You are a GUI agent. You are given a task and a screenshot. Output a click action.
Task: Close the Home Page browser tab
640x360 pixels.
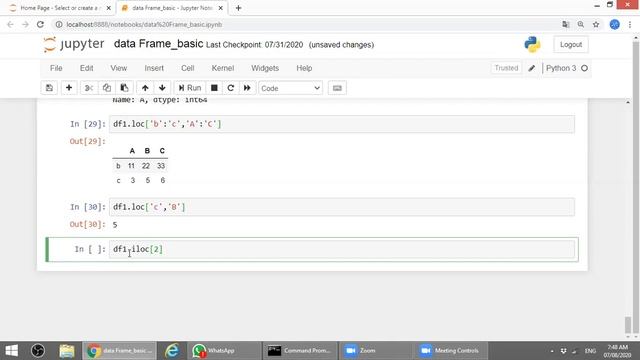click(109, 8)
